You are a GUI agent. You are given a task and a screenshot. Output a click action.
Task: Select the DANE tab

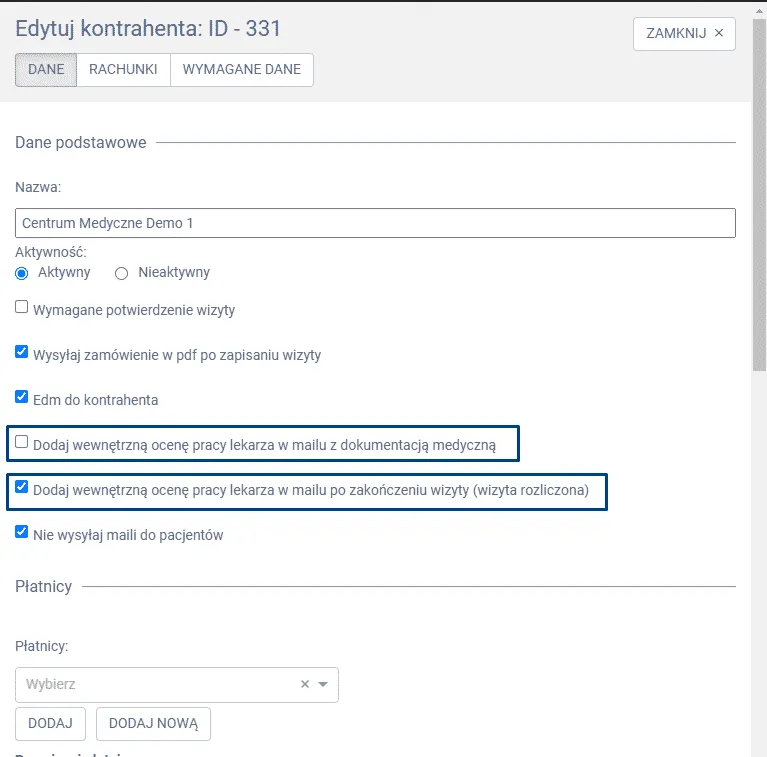tap(46, 70)
